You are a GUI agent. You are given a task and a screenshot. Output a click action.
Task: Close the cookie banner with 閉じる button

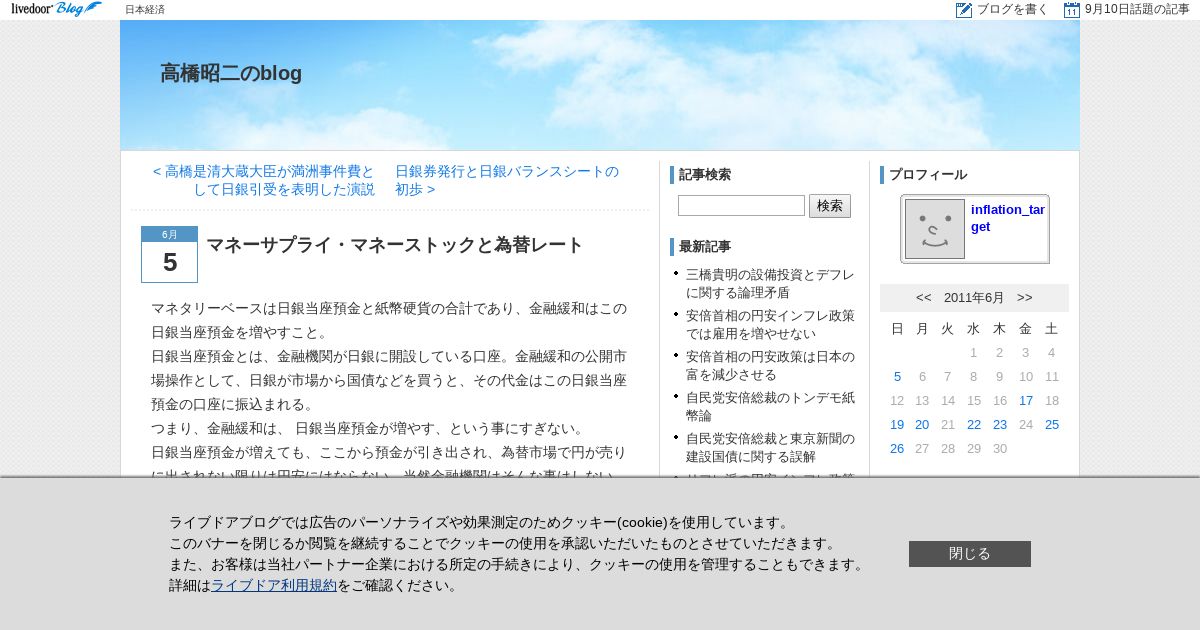[x=970, y=554]
